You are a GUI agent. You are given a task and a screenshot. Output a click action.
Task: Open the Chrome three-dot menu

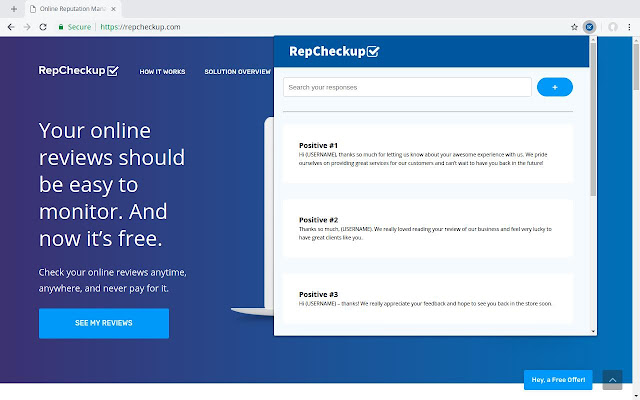point(629,27)
